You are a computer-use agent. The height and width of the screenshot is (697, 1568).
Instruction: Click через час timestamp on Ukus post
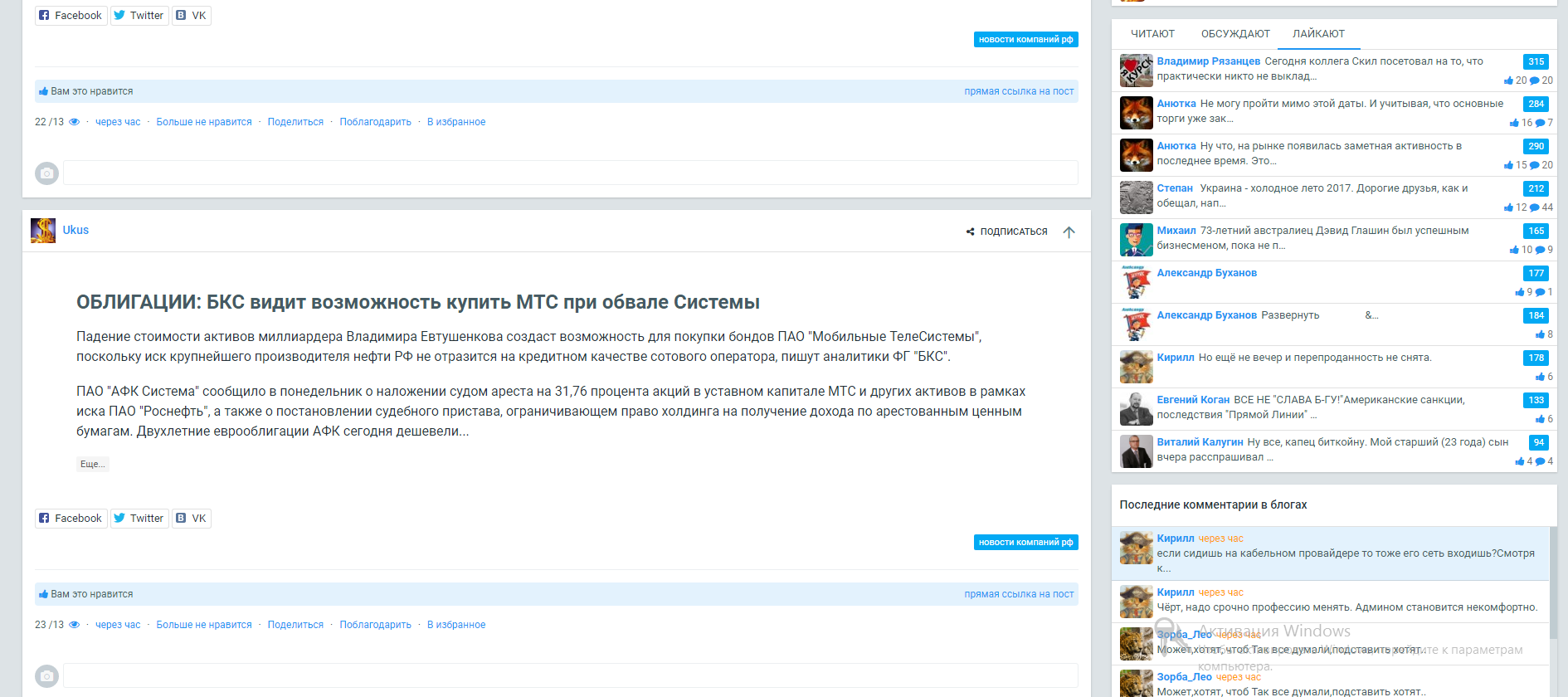pyautogui.click(x=118, y=625)
